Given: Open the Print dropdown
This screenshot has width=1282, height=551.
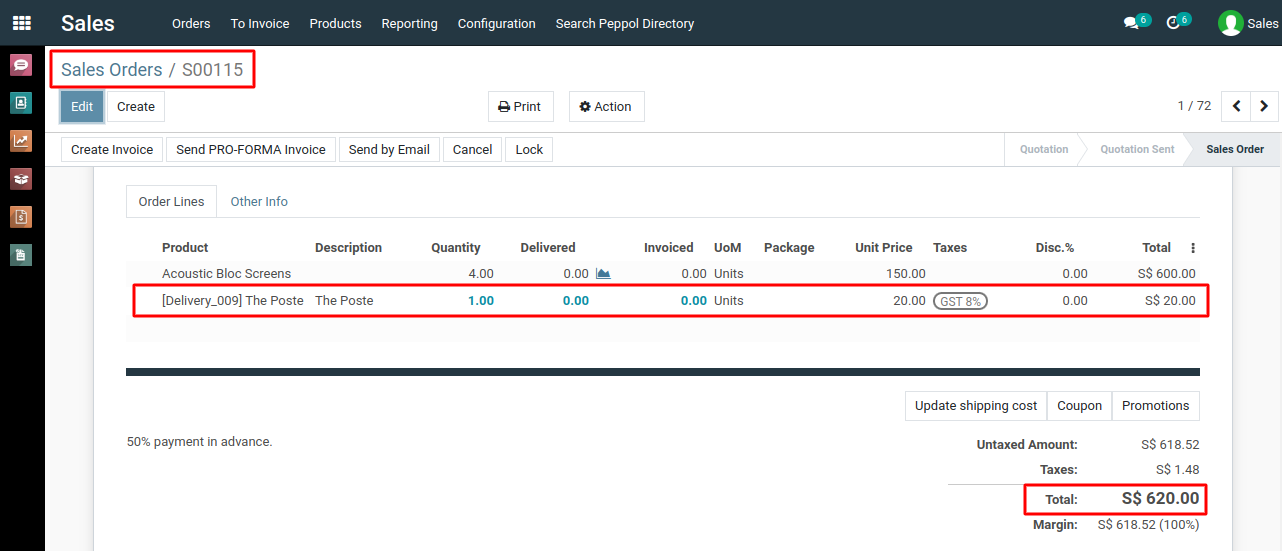Looking at the screenshot, I should 519,107.
